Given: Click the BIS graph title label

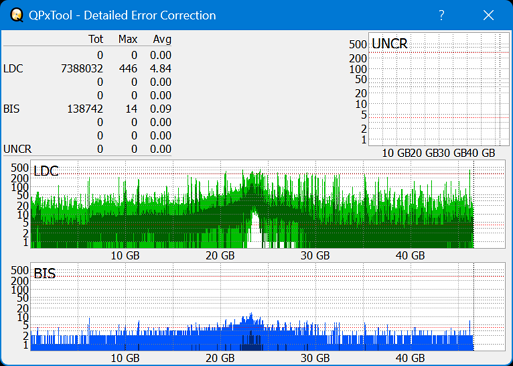Looking at the screenshot, I should 45,274.
